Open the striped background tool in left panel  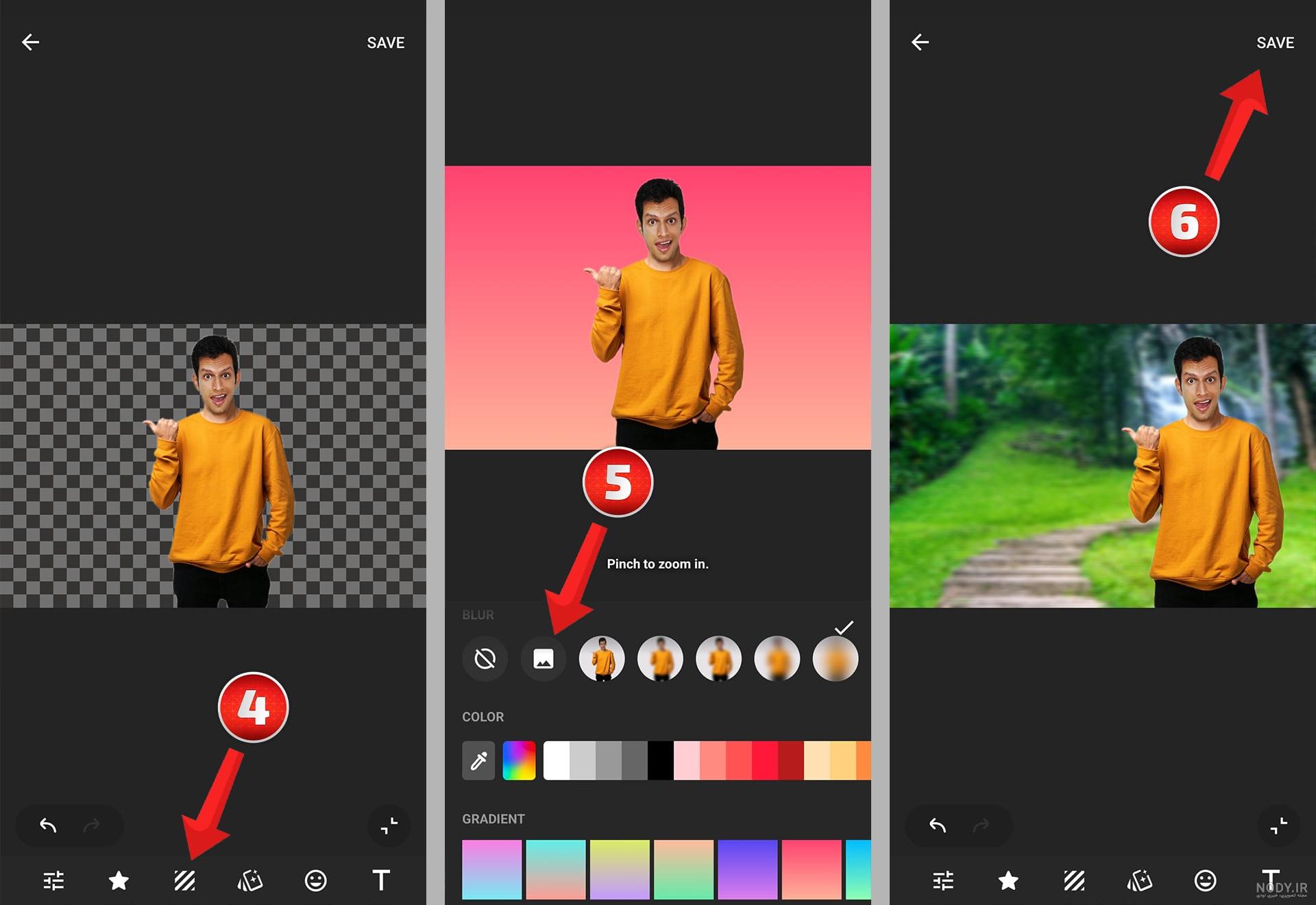(x=184, y=880)
